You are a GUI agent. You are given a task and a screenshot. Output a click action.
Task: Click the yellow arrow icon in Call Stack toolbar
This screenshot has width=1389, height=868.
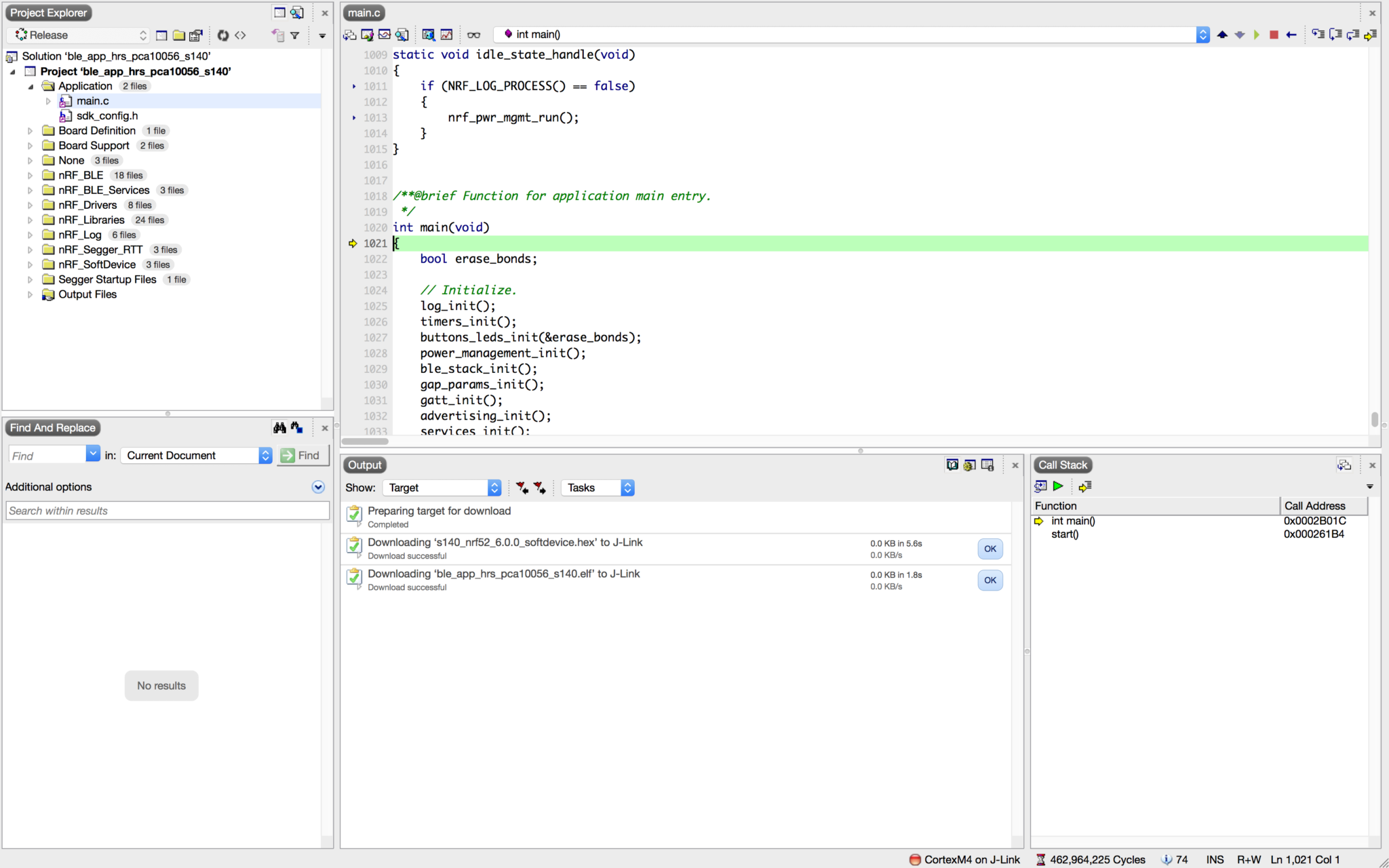pyautogui.click(x=1085, y=486)
